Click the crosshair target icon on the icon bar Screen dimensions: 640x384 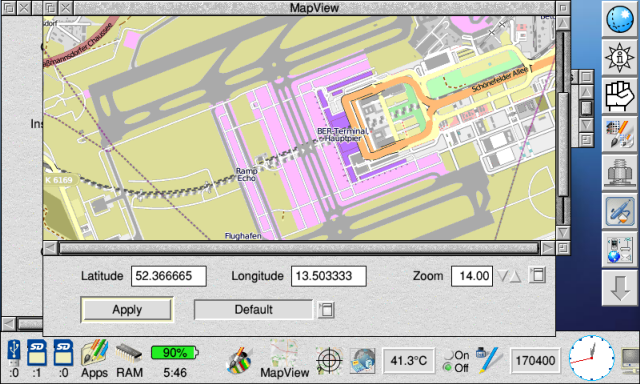329,361
